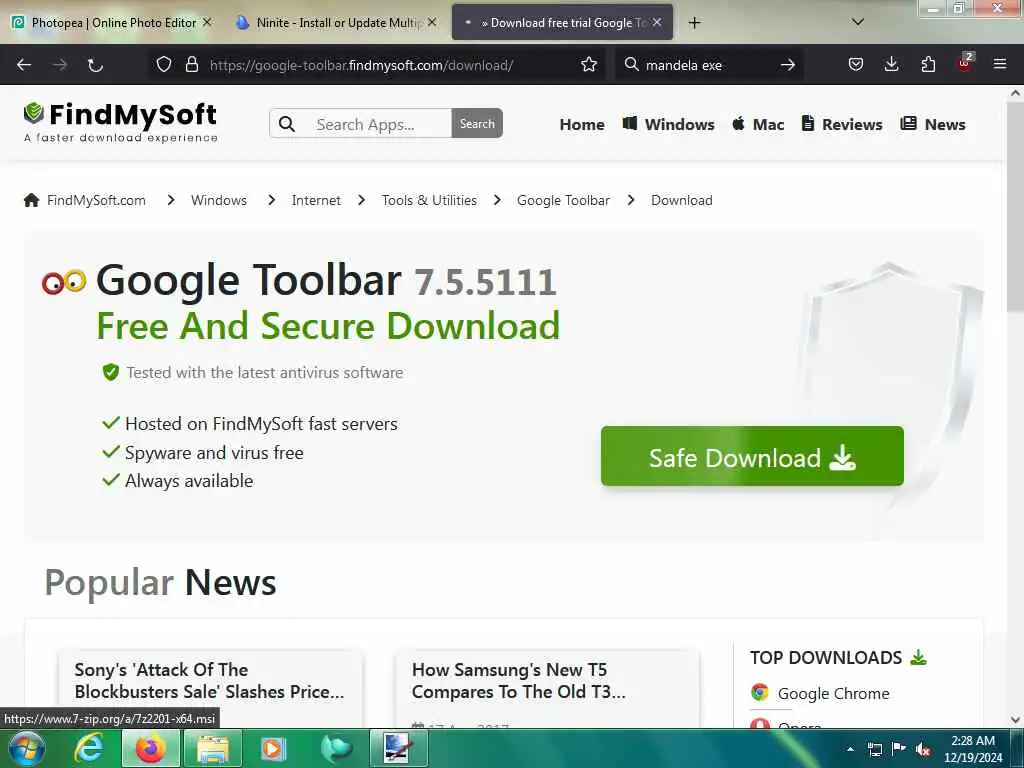Viewport: 1024px width, 768px height.
Task: Click the page vertical scrollbar thumb
Action: point(1015,208)
